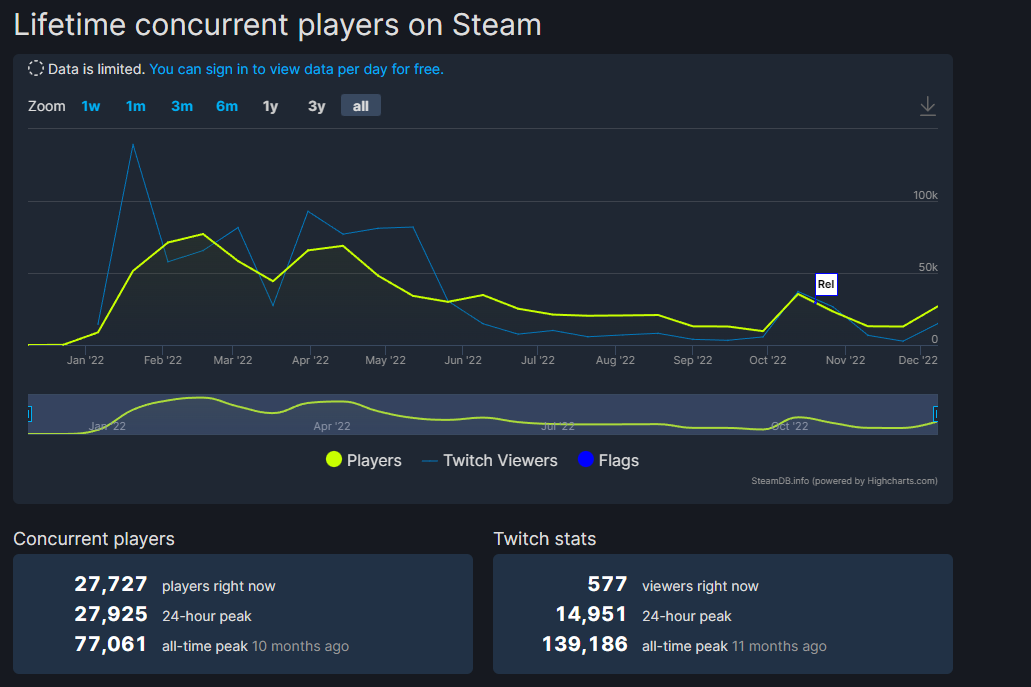Select the 1m zoom range
This screenshot has width=1031, height=687.
[135, 106]
